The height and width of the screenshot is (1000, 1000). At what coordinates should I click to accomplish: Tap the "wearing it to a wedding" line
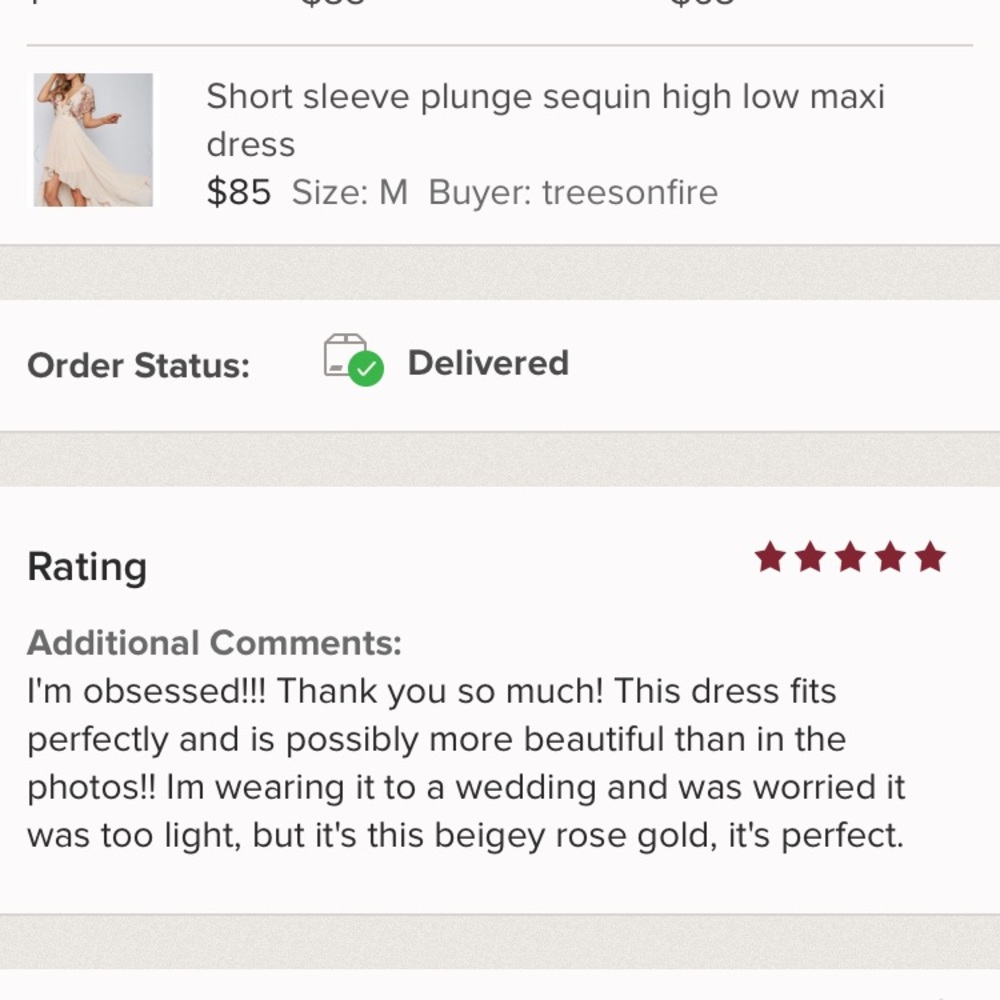click(465, 787)
